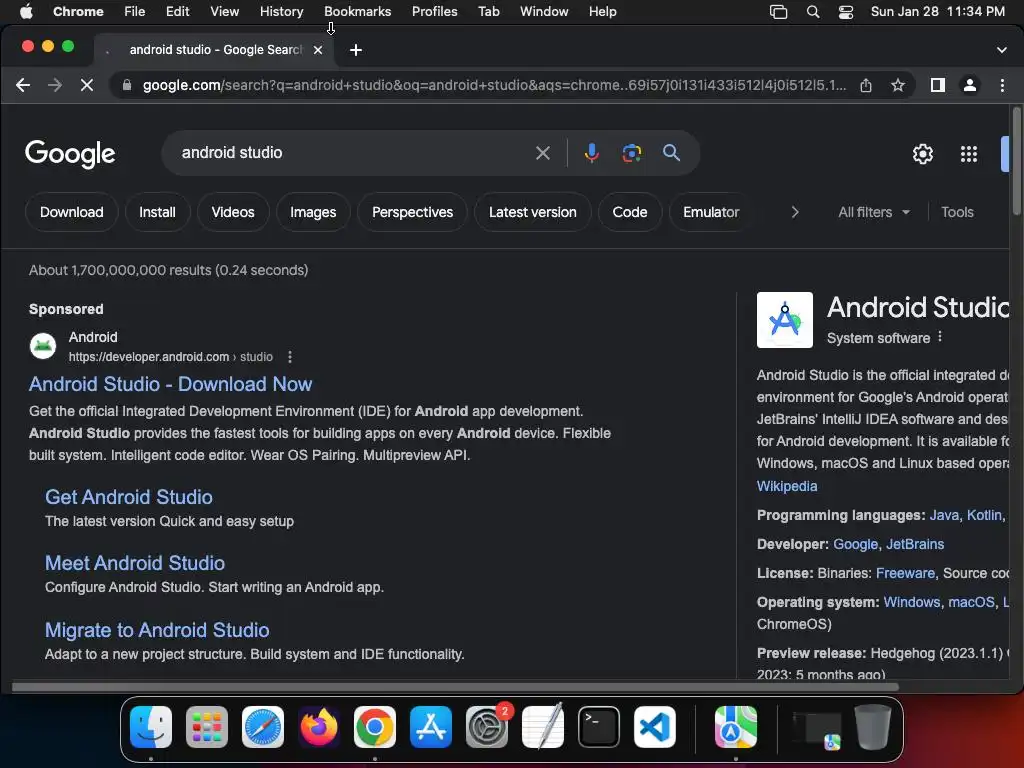
Task: Select the Download filter chip
Action: [72, 212]
